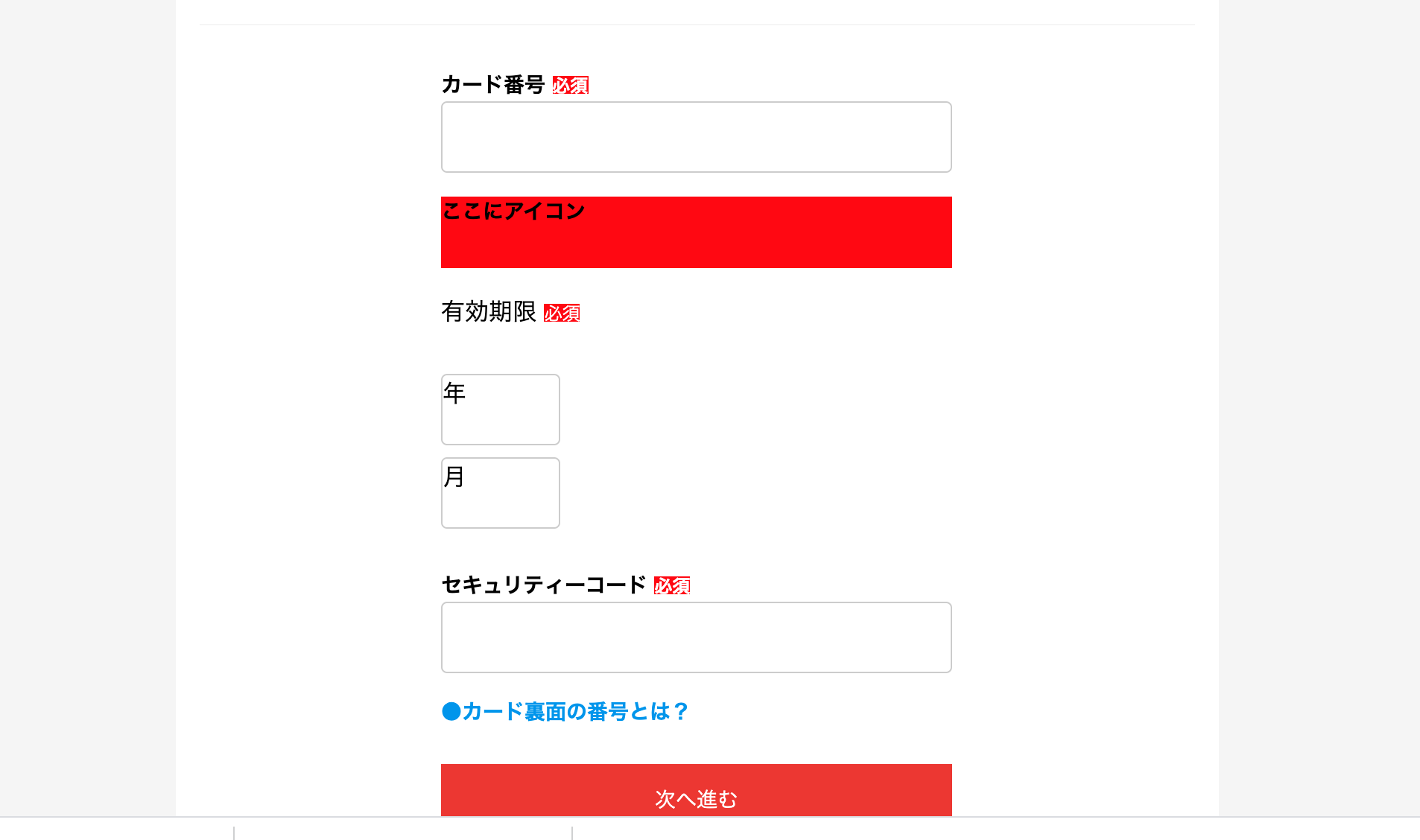Click the 必須 badge beside セキュリティーコード

[x=671, y=586]
